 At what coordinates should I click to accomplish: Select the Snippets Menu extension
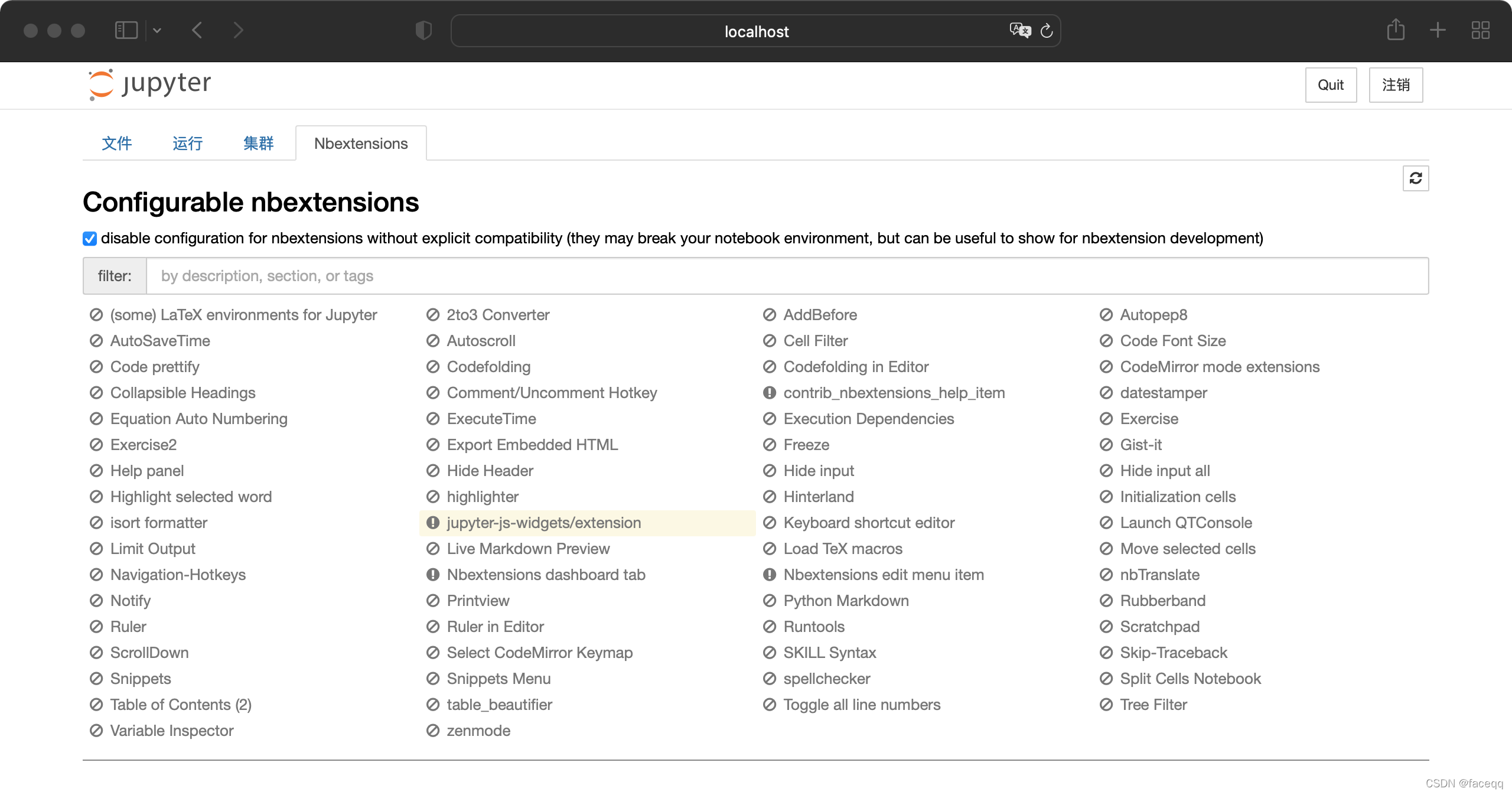(x=498, y=679)
